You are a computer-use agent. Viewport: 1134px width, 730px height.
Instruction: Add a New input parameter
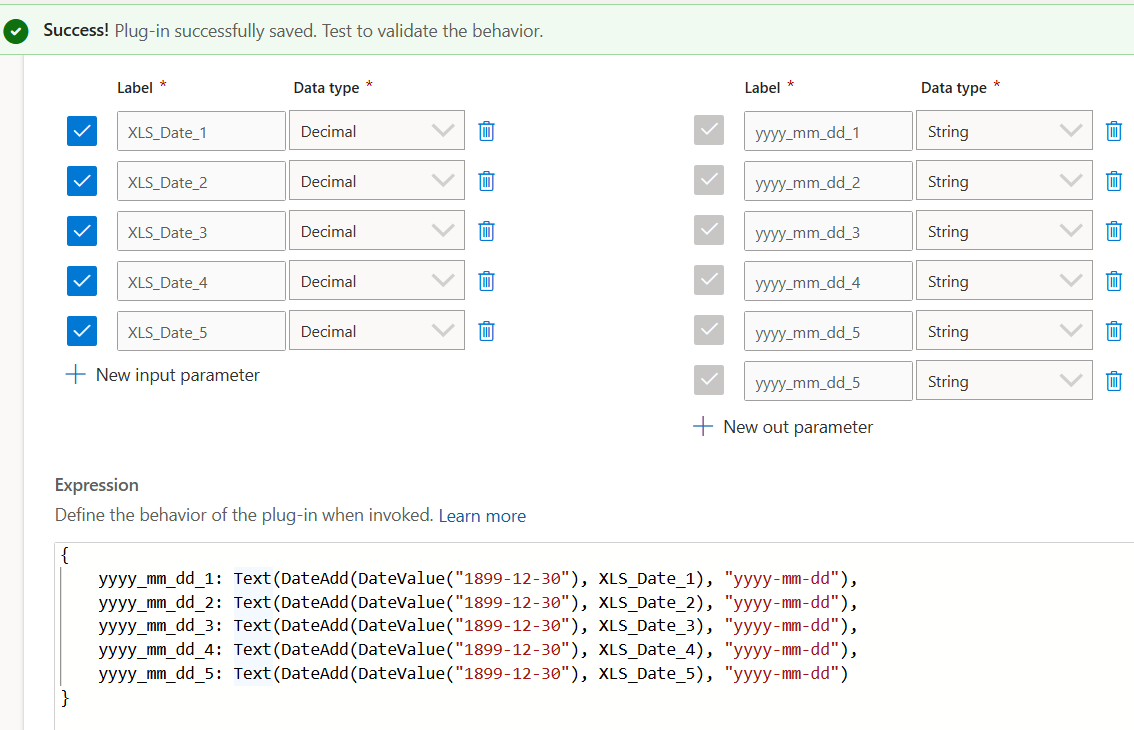click(x=163, y=375)
